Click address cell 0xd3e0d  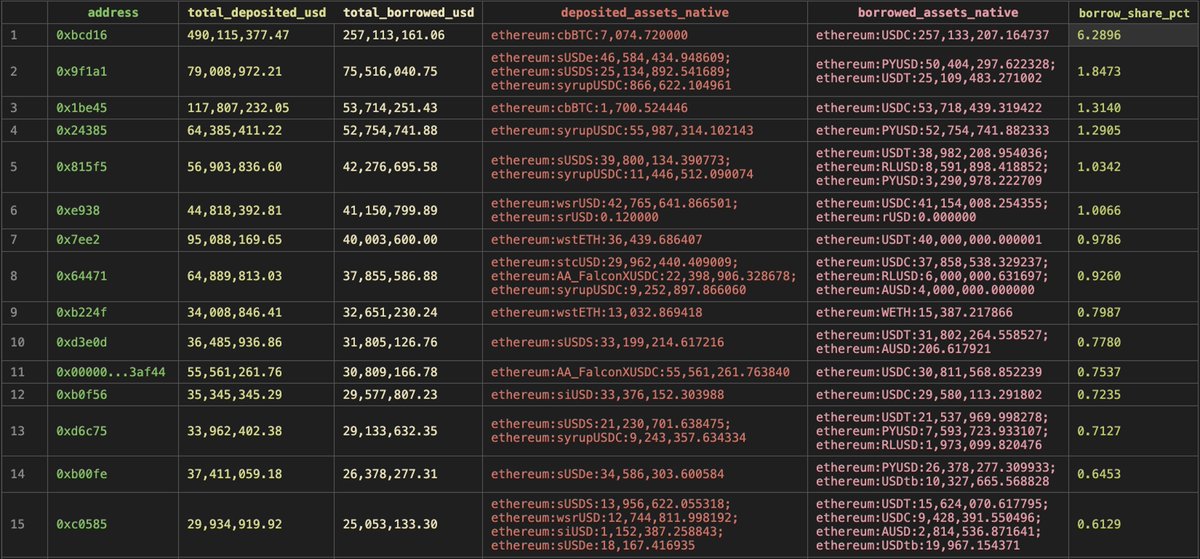(x=84, y=342)
